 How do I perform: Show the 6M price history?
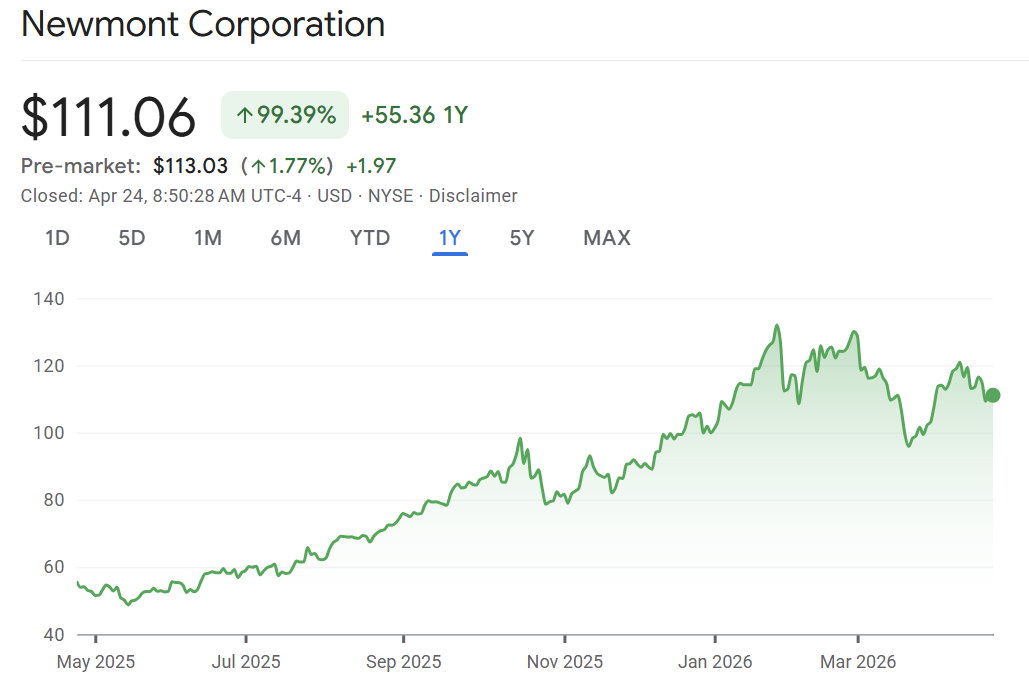pyautogui.click(x=285, y=238)
